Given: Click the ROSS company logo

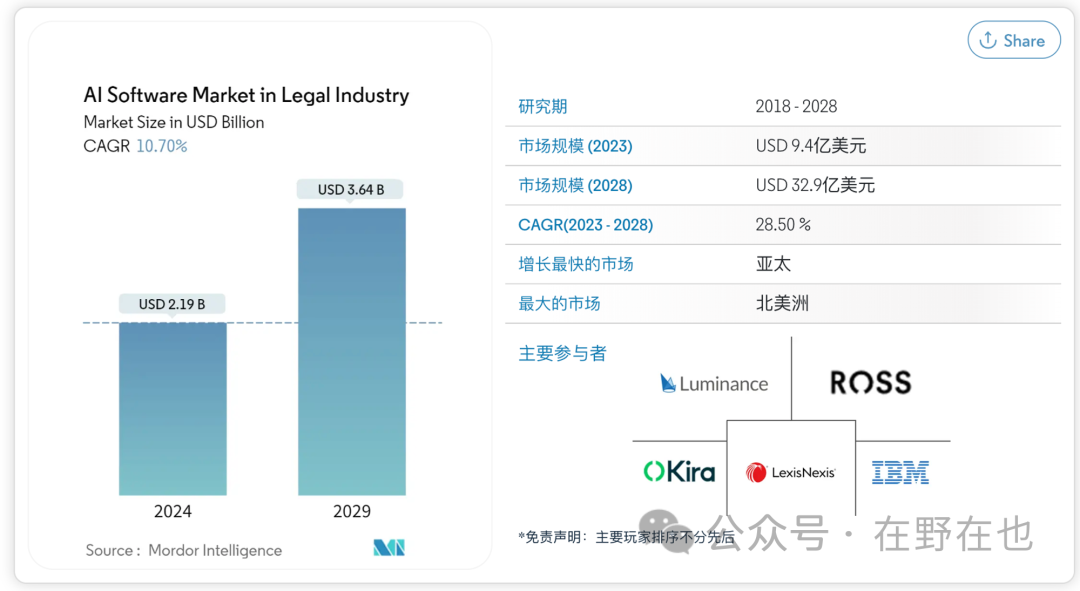Looking at the screenshot, I should pyautogui.click(x=871, y=382).
